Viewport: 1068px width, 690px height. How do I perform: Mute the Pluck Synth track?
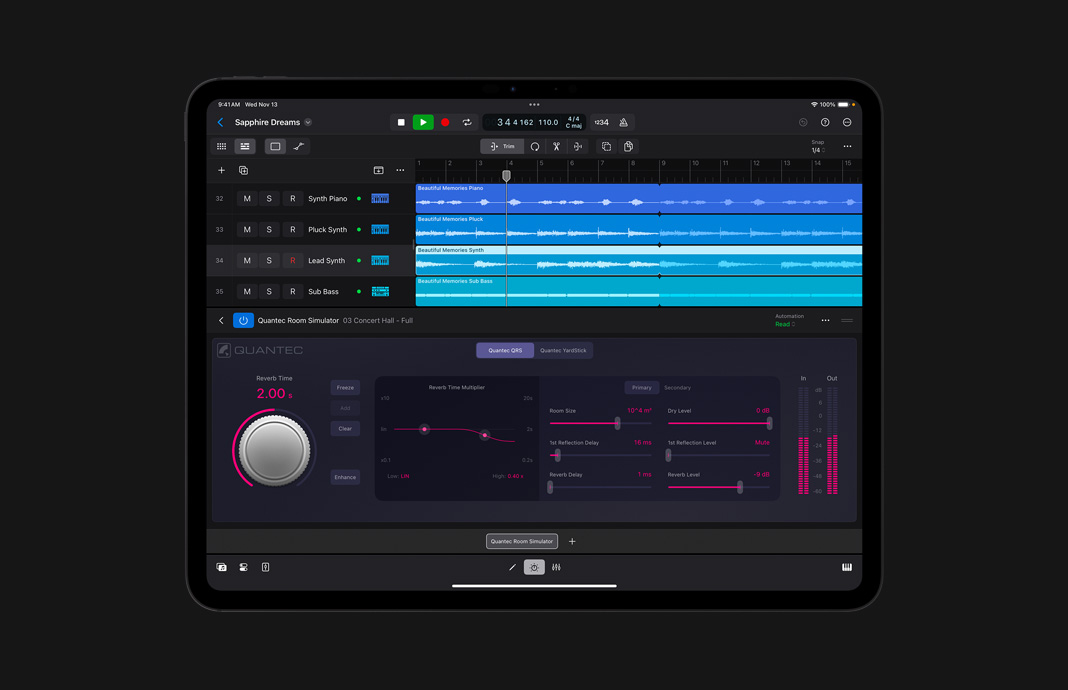pos(247,229)
